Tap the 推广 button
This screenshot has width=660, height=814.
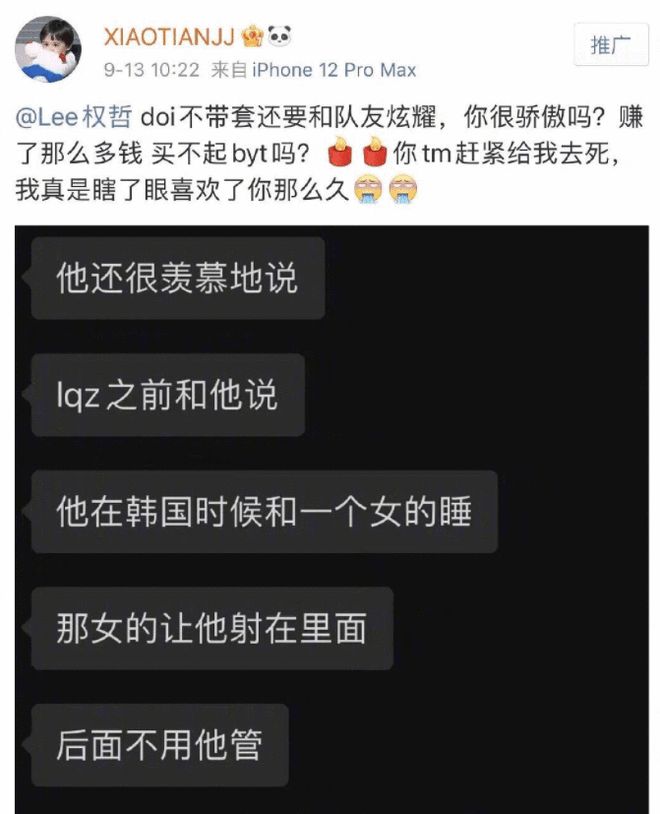click(611, 45)
